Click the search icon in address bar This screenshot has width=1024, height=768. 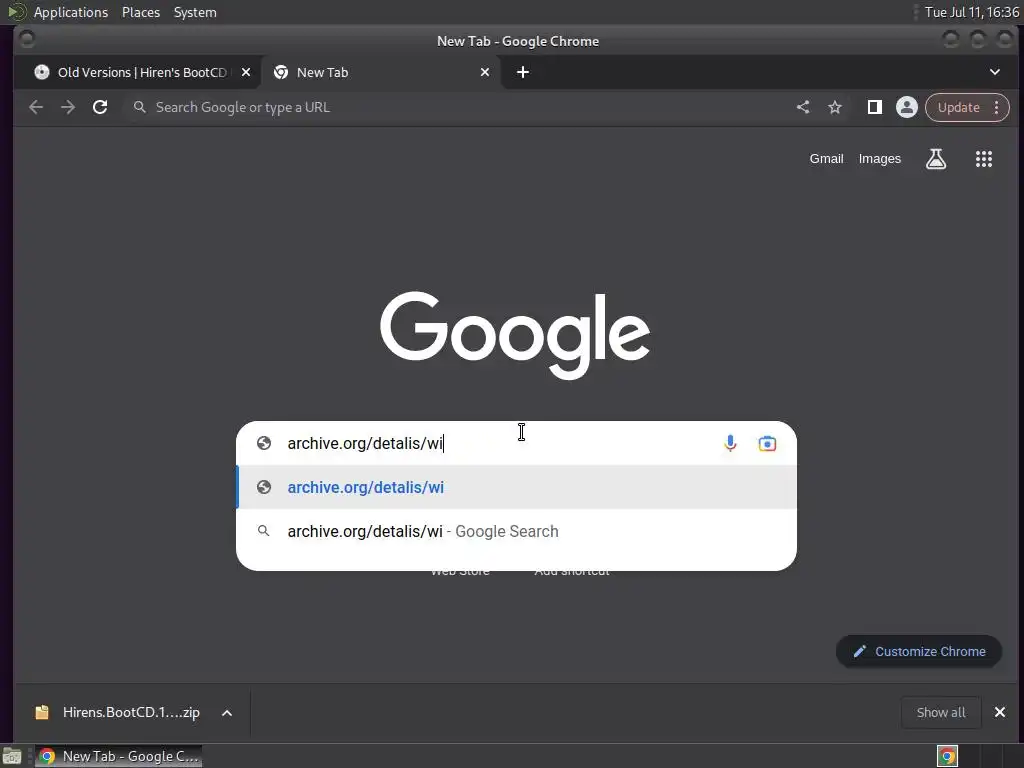pyautogui.click(x=139, y=107)
